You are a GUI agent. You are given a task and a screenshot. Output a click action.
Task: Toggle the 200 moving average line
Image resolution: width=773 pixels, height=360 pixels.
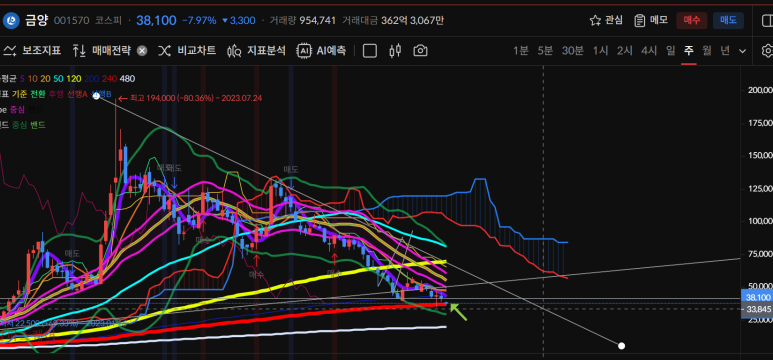(91, 78)
